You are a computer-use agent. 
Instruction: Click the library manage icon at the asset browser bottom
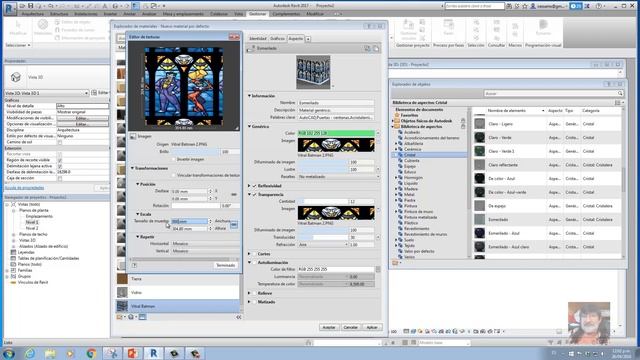pyautogui.click(x=395, y=263)
